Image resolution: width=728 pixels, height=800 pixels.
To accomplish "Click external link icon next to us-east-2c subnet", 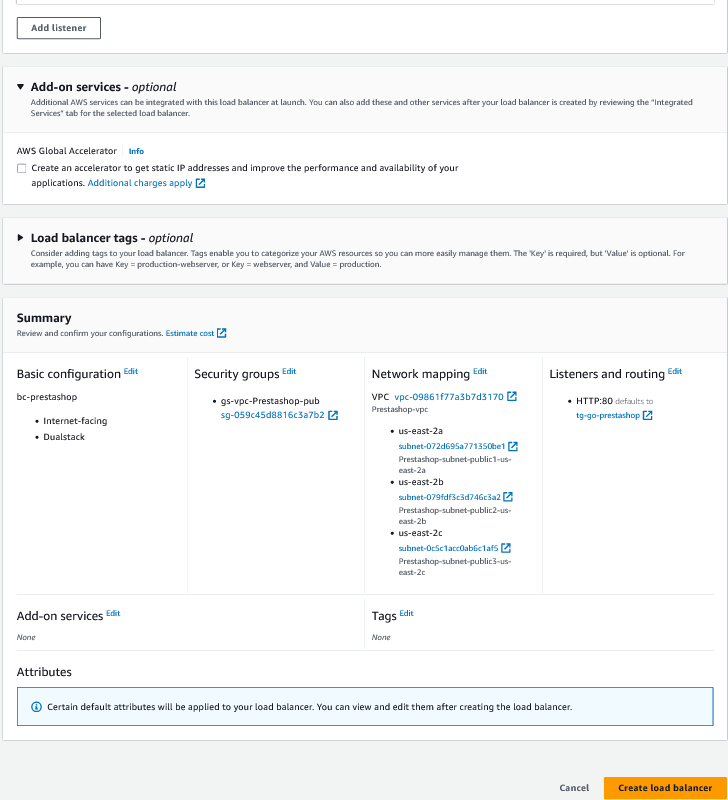I will tap(506, 548).
